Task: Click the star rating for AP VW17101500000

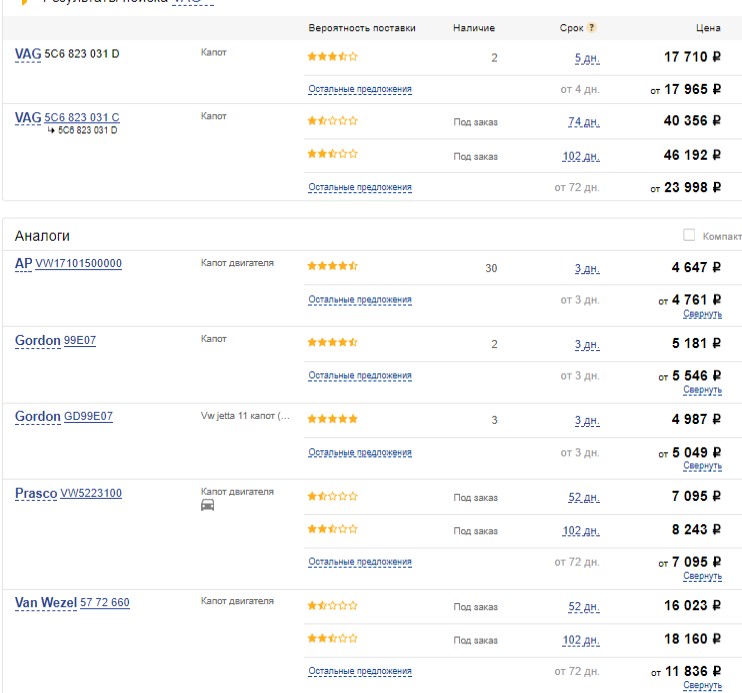Action: [x=333, y=266]
